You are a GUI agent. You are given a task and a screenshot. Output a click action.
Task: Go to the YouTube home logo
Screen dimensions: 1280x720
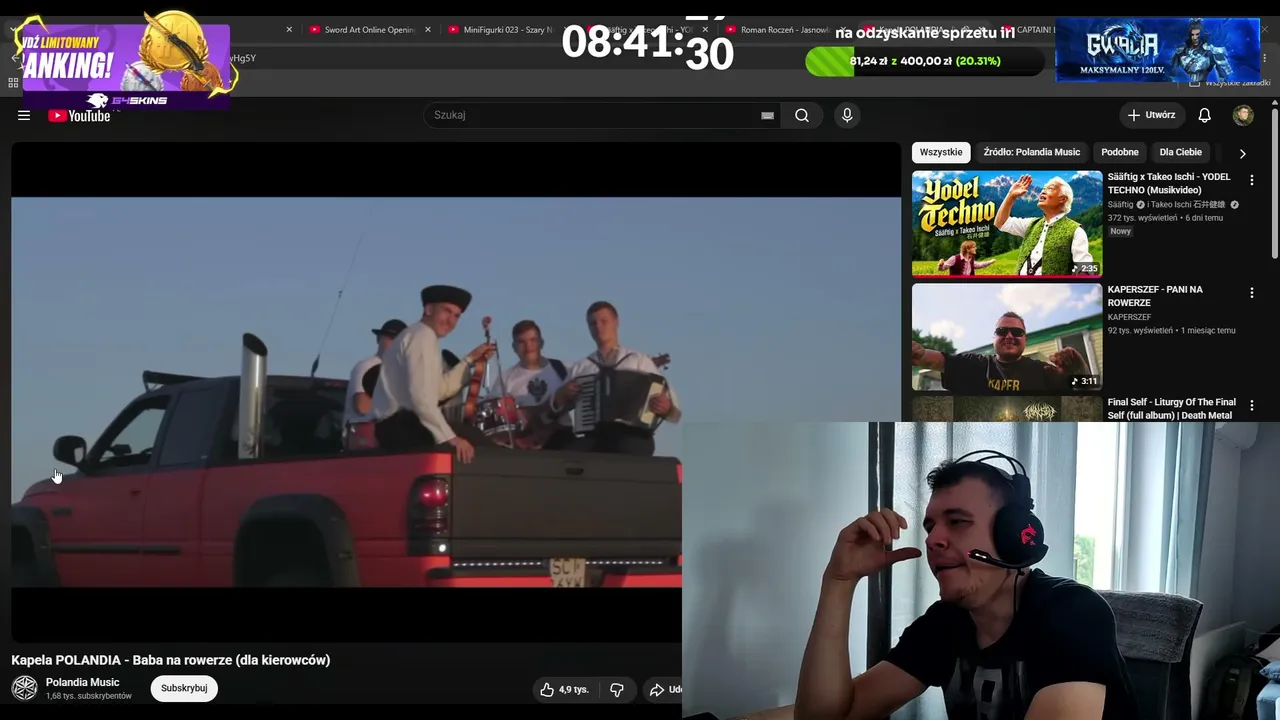click(79, 115)
